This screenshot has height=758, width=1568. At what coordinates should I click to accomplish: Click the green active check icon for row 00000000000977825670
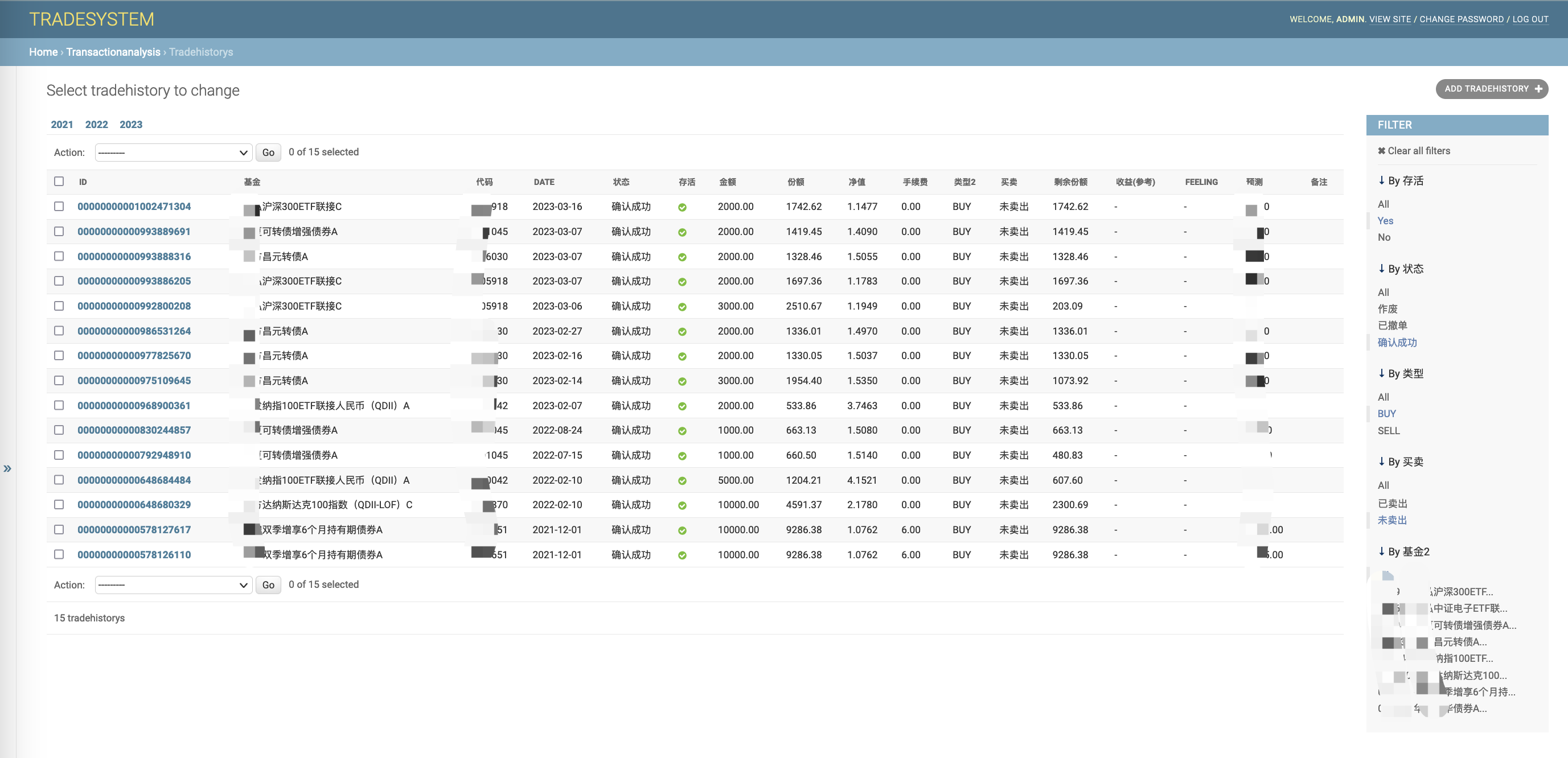coord(682,356)
